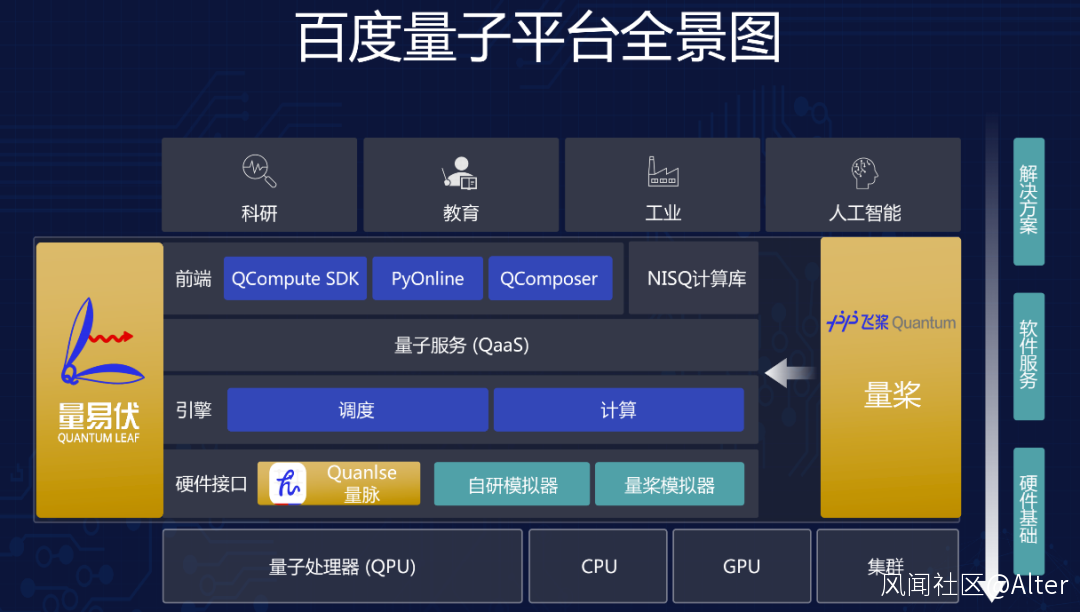
Task: Click the 人工智能 brain head icon
Action: (864, 173)
